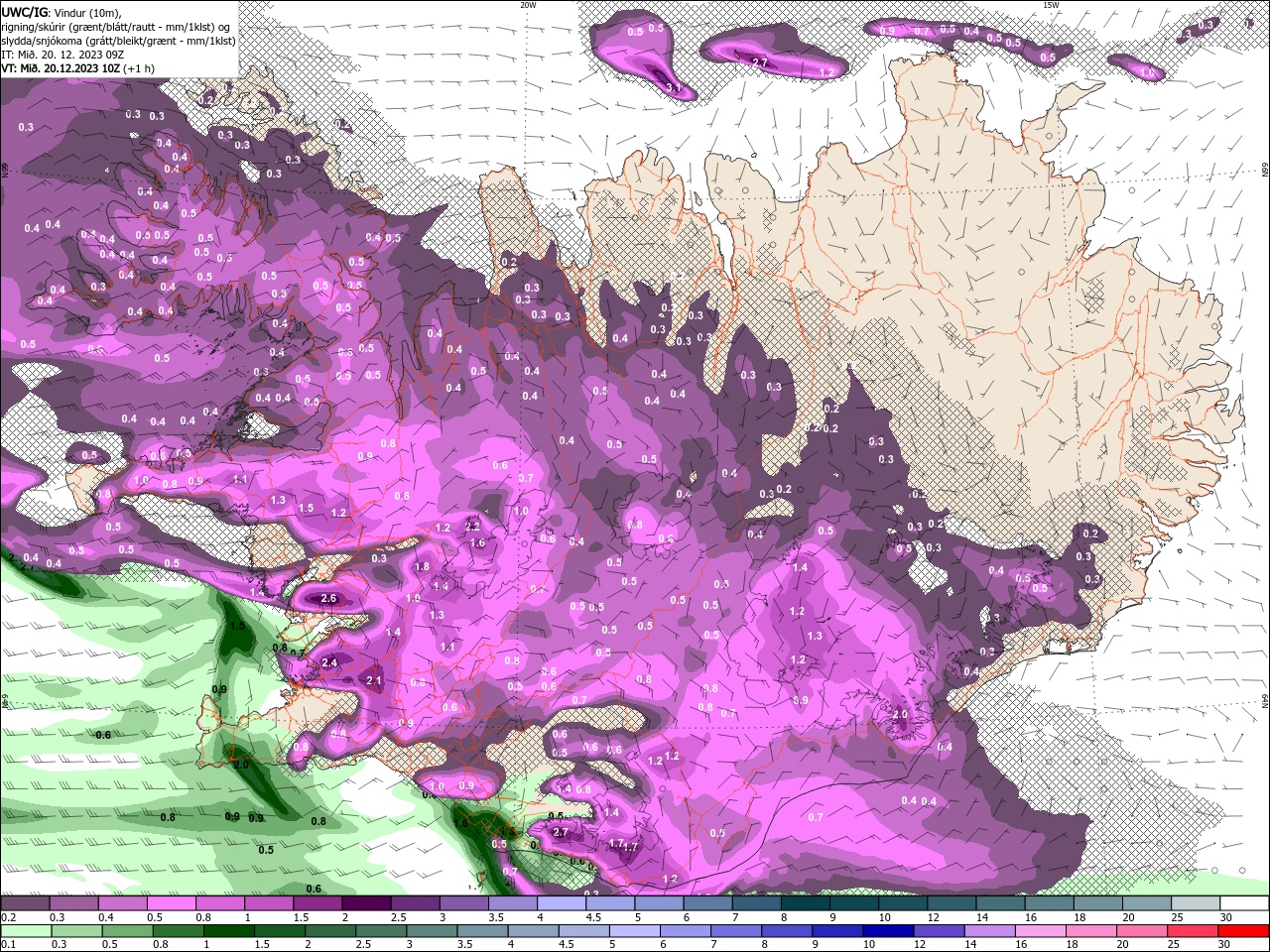Click the '2.2' precipitation value on the map
Screen dimensions: 1270x952
[472, 526]
